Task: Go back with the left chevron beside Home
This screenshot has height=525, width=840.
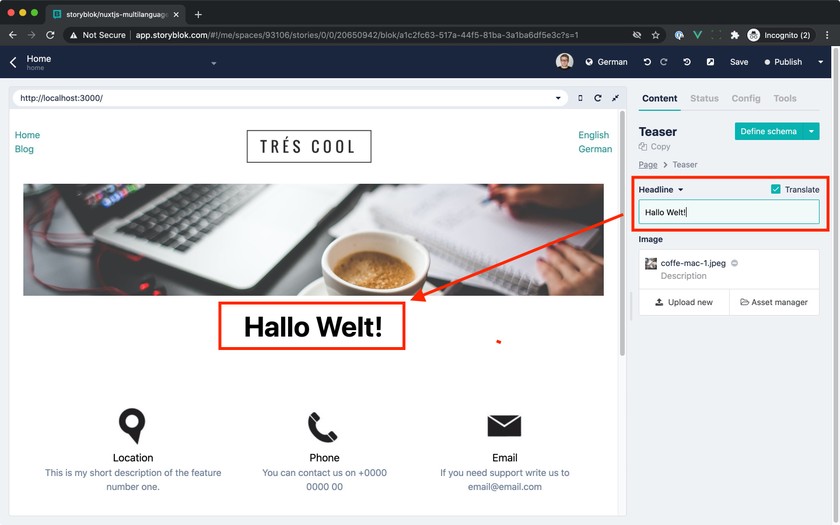Action: coord(13,63)
